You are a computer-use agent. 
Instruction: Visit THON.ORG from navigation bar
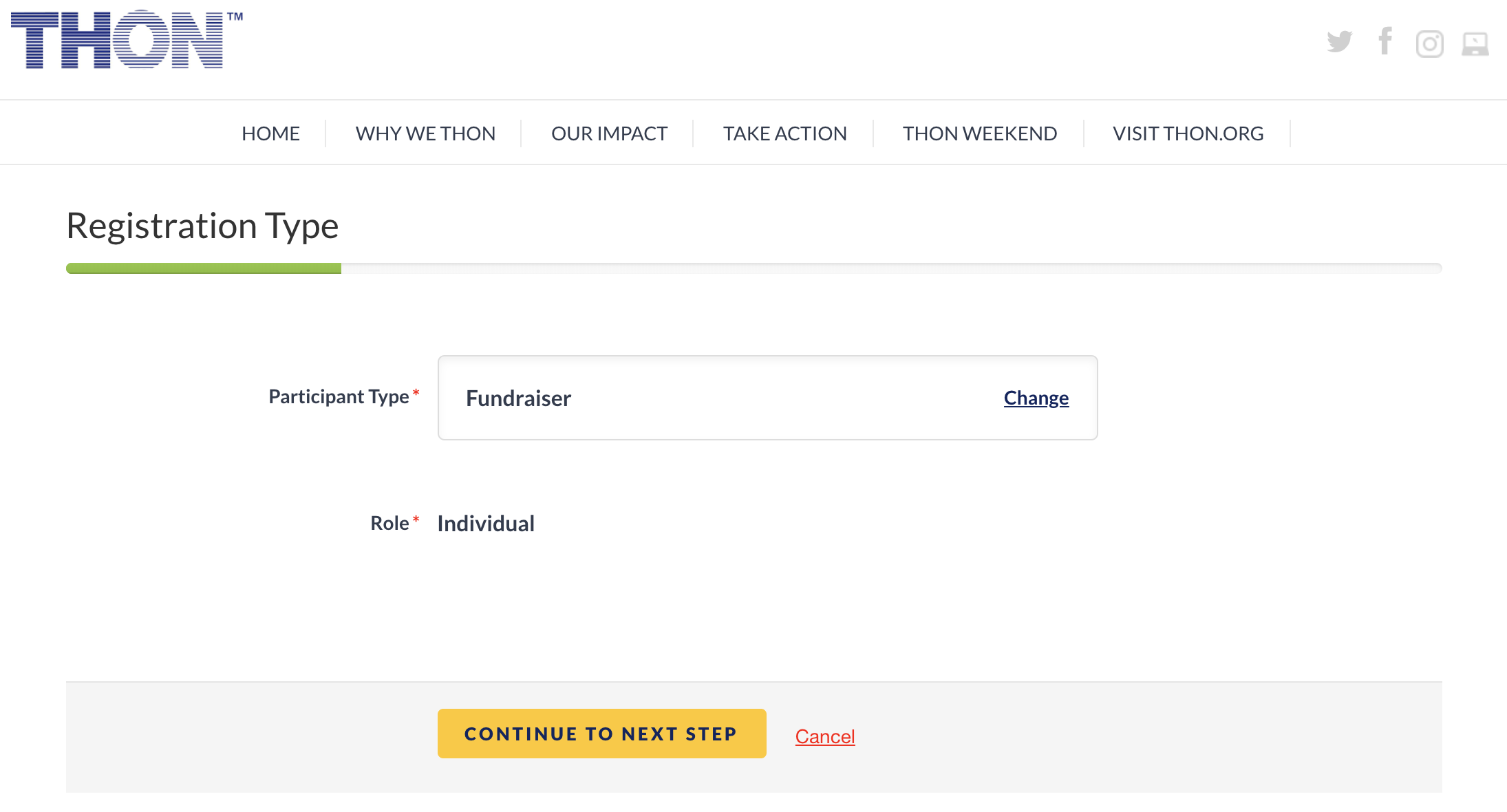pos(1188,133)
